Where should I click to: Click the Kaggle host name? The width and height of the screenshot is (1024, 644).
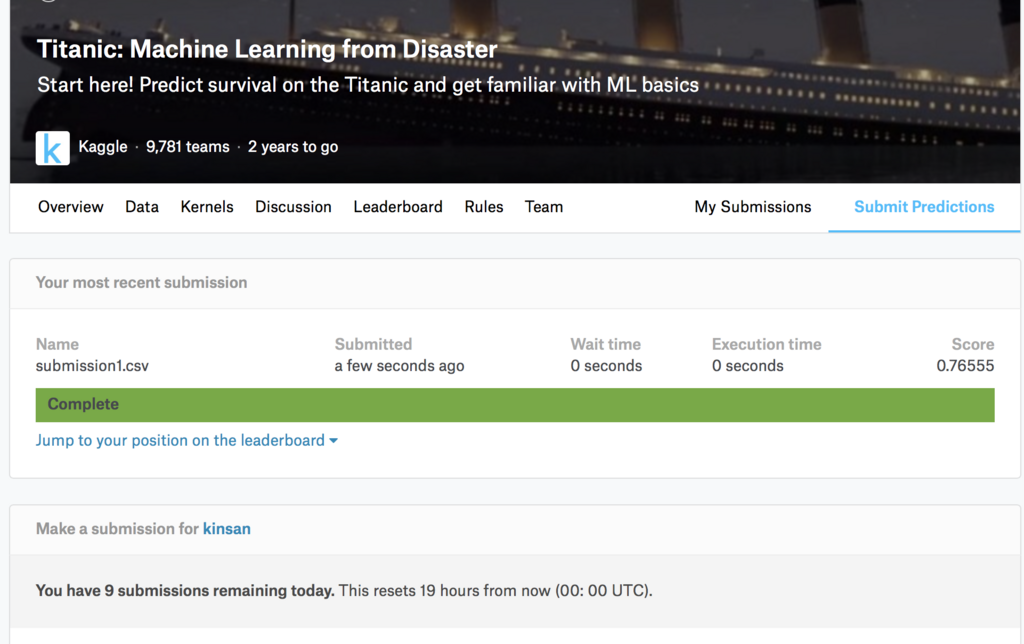click(x=103, y=147)
